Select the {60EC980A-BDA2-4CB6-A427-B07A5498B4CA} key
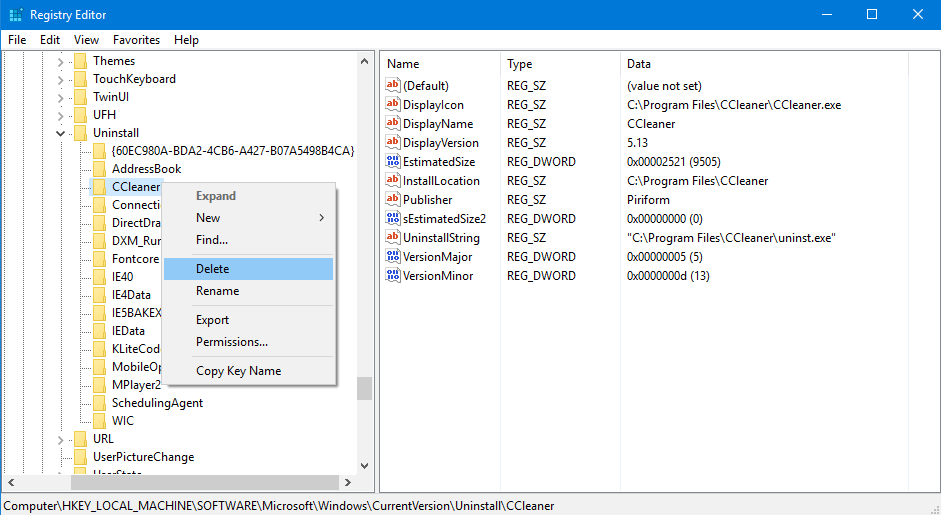941x515 pixels. (x=233, y=151)
